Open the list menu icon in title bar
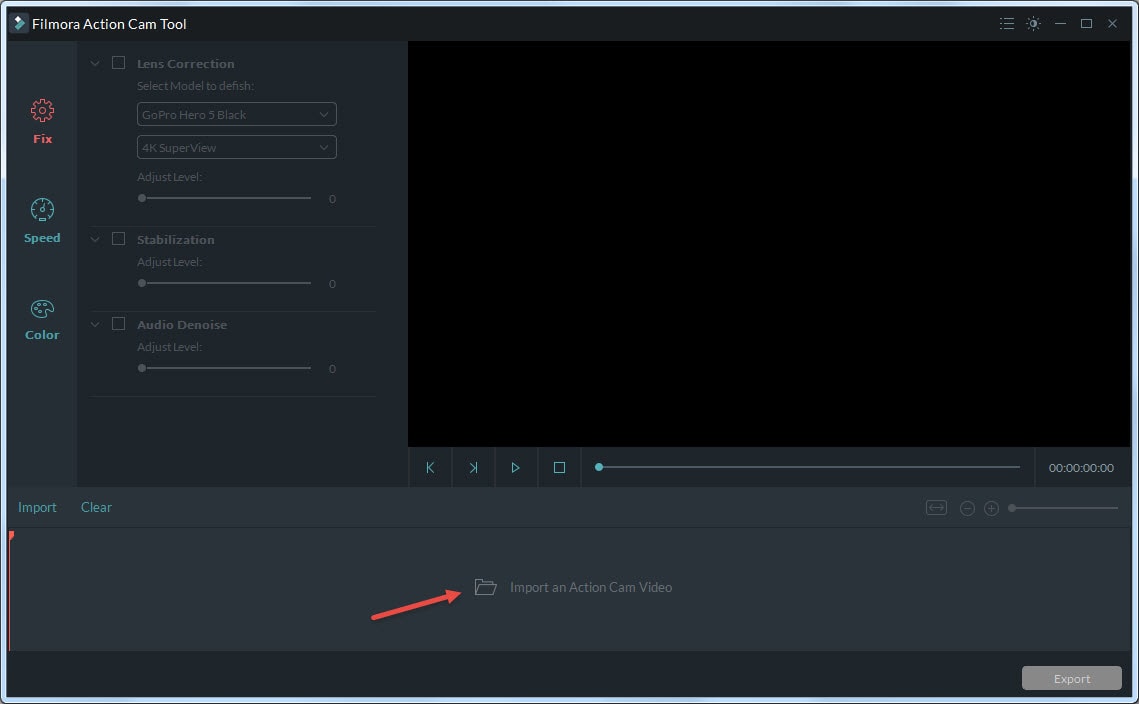 1007,23
